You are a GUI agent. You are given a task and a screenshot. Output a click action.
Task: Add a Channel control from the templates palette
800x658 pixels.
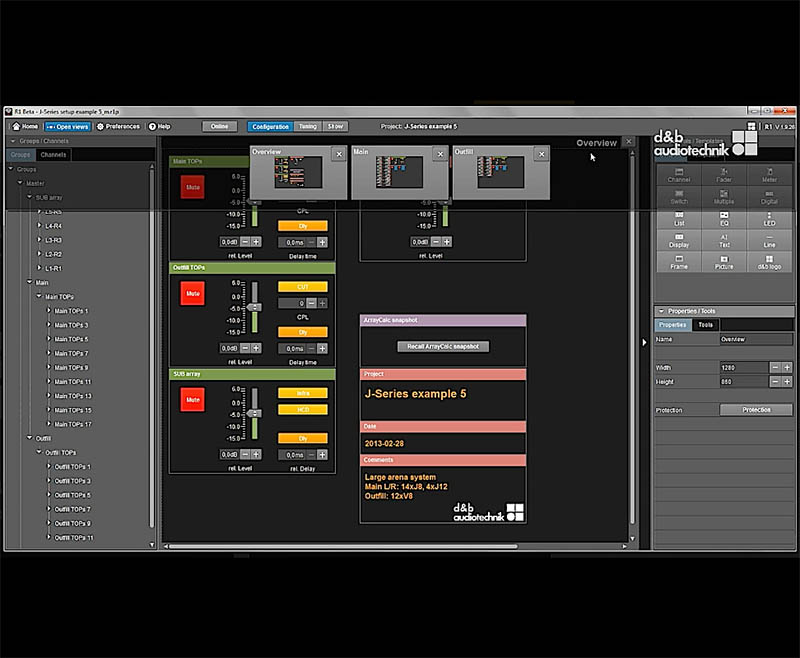679,175
